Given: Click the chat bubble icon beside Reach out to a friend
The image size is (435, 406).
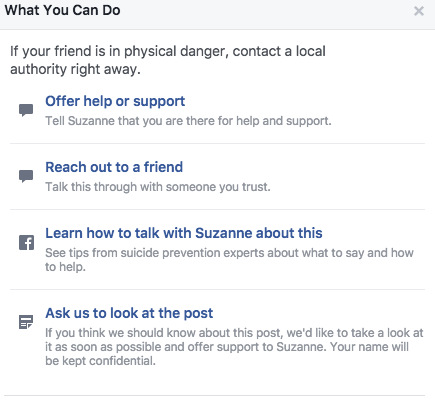Looking at the screenshot, I should pyautogui.click(x=26, y=176).
